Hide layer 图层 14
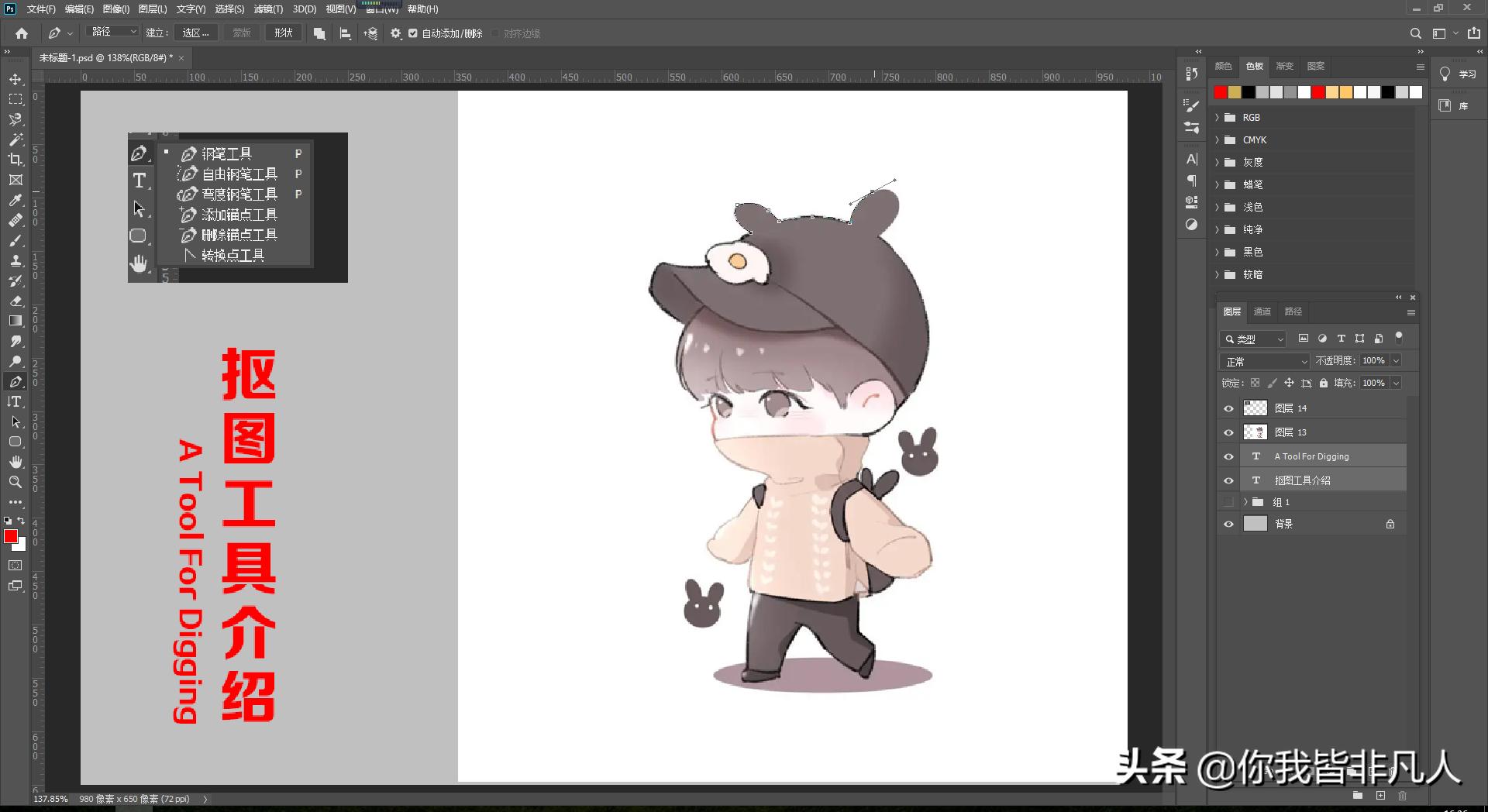The width and height of the screenshot is (1488, 812). [1228, 408]
